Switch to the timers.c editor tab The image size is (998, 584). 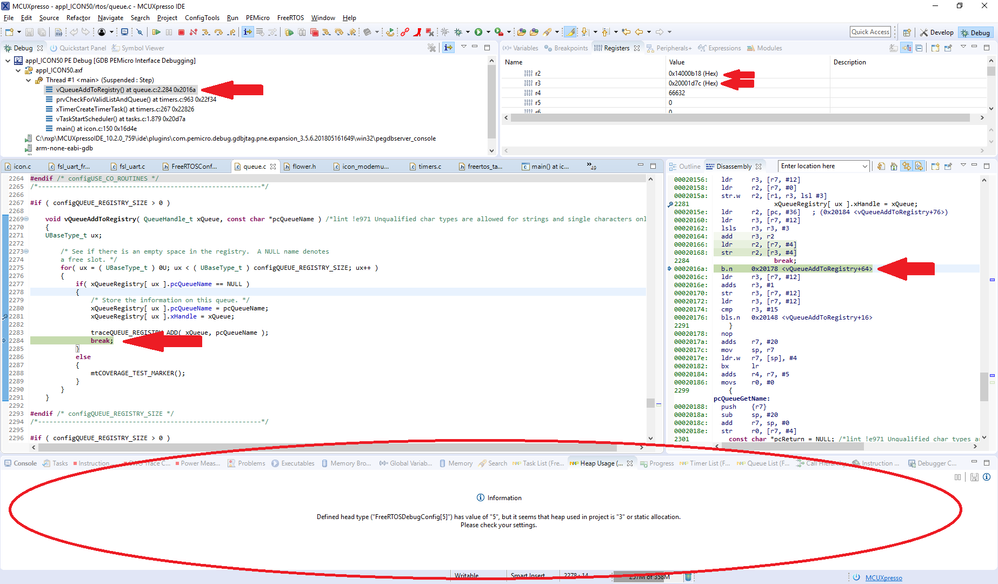click(424, 166)
